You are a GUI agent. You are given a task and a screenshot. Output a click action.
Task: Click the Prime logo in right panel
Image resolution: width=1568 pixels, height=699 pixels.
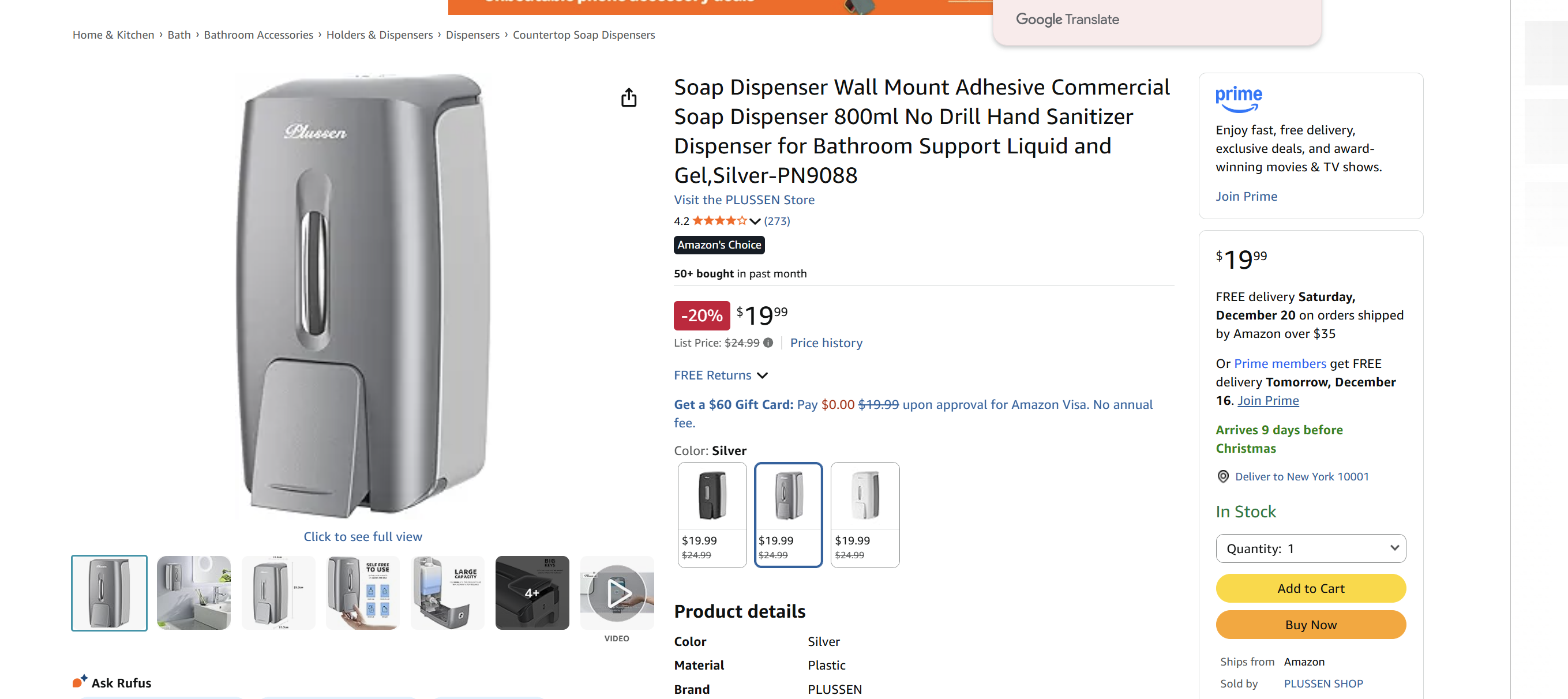click(x=1239, y=99)
